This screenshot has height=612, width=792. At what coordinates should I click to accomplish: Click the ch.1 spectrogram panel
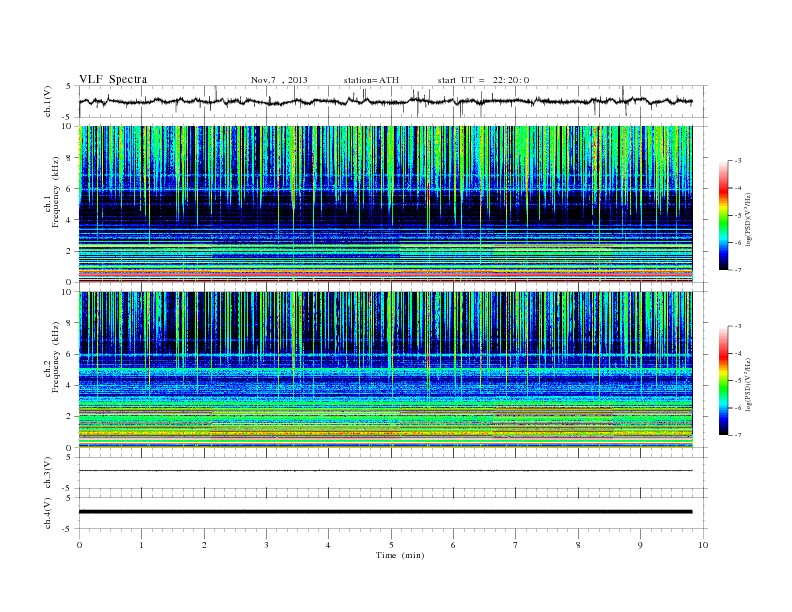pos(386,204)
